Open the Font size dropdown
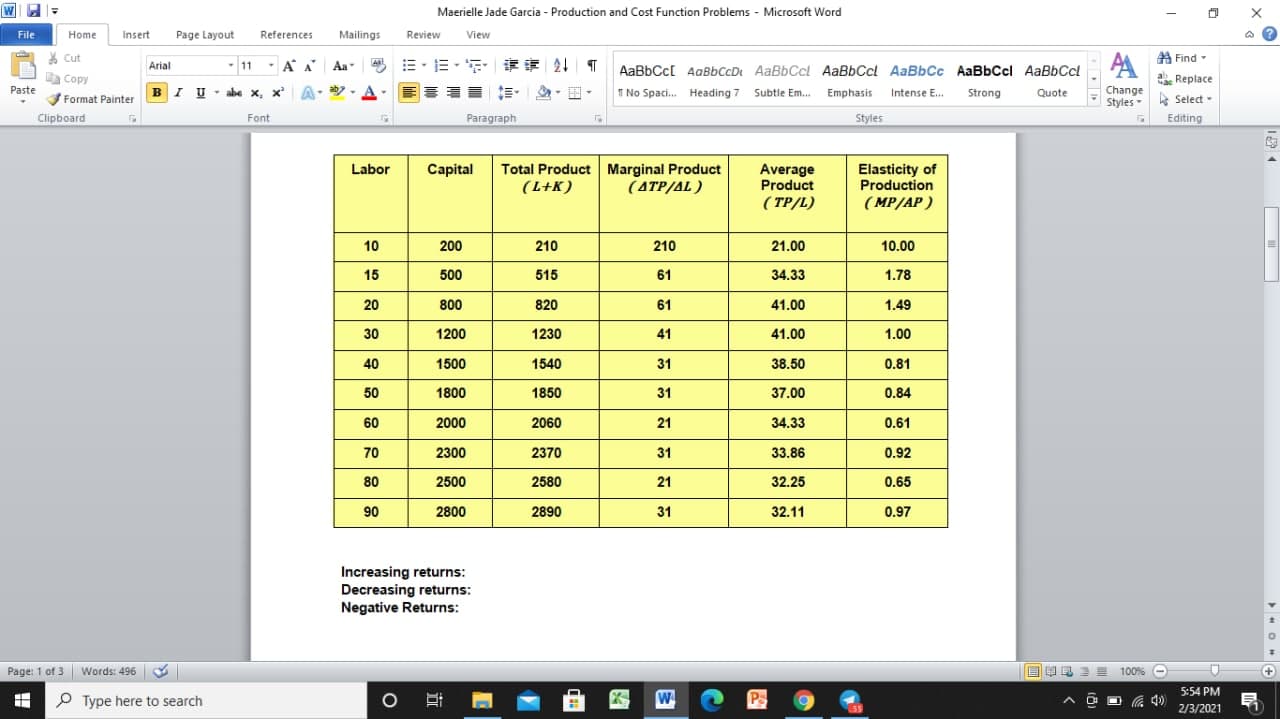Screen dimensions: 1280x719 pyautogui.click(x=270, y=64)
